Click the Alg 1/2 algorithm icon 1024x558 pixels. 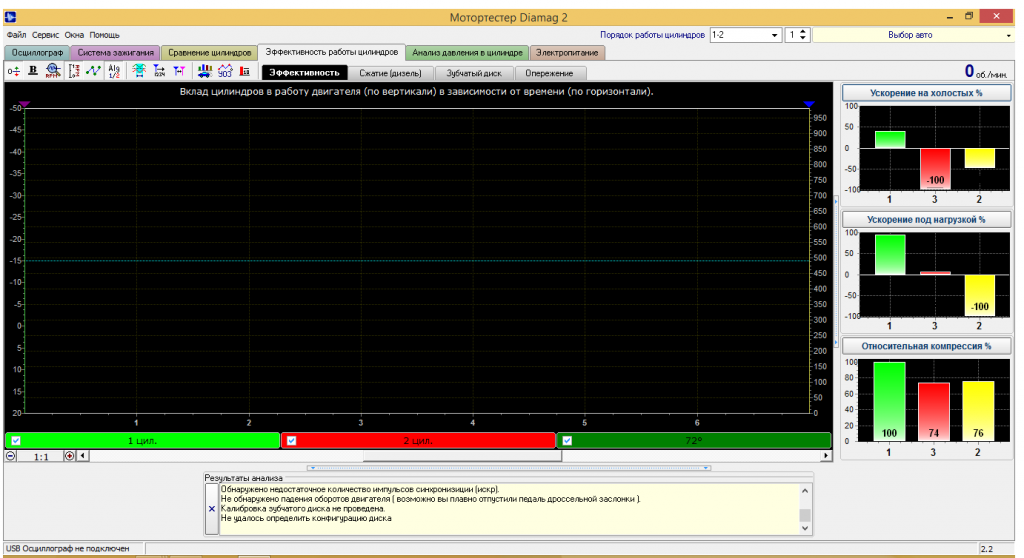[x=114, y=71]
